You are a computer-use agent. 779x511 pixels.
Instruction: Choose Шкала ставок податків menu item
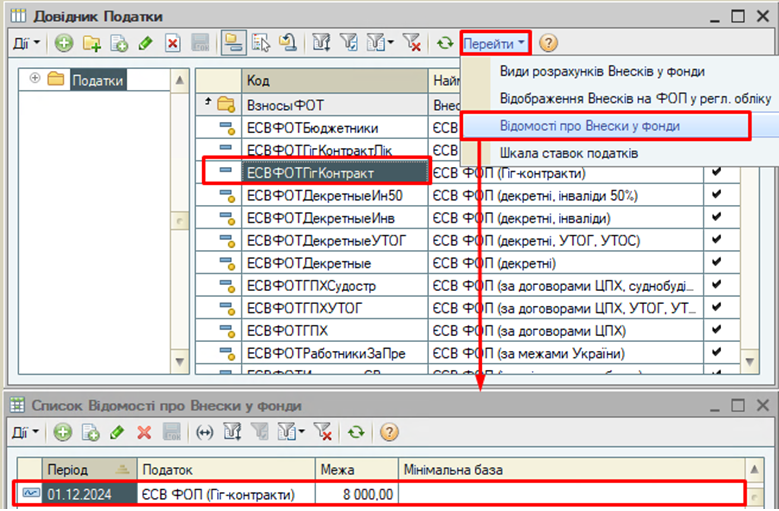pos(569,153)
